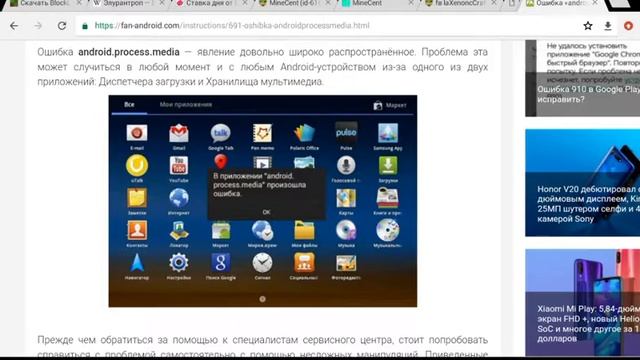Click the Поиск Google icon in the image

[x=221, y=263]
